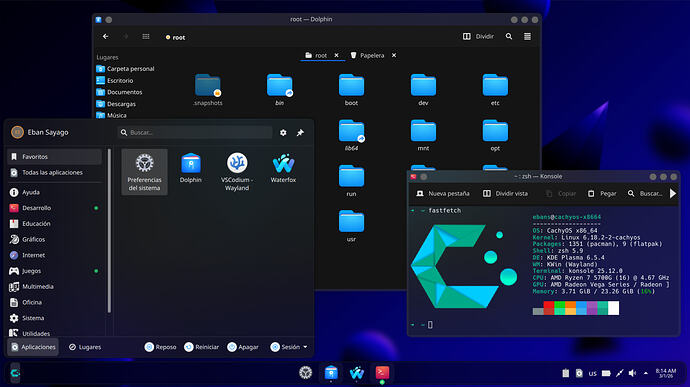This screenshot has height=387, width=690.
Task: Open the Oficina category
Action: (54, 302)
